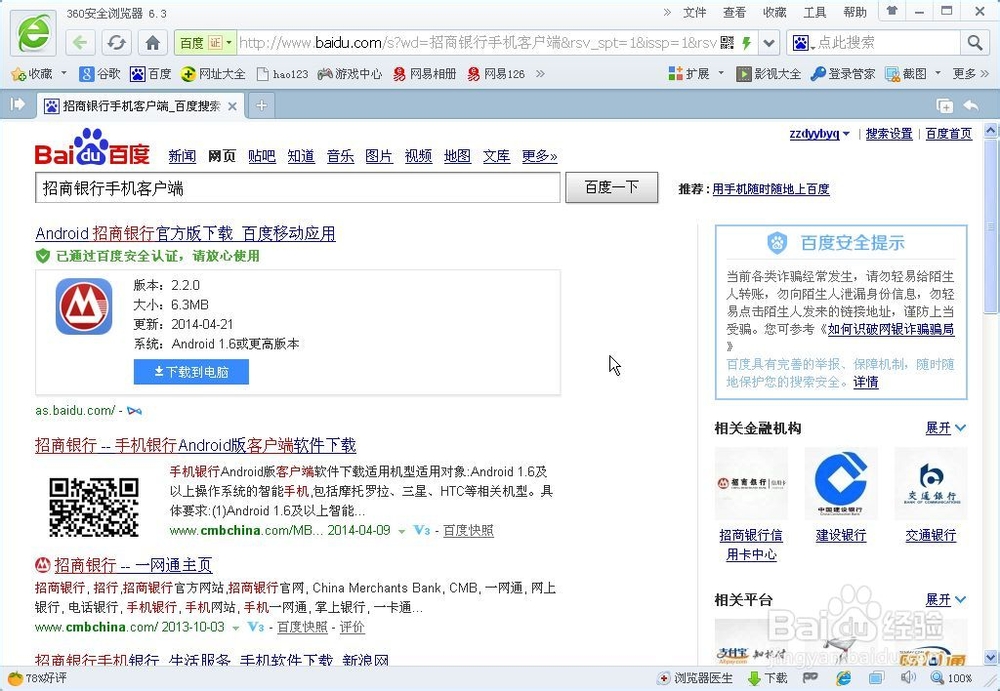Close the 招商银行手机客户端 tab
1000x691 pixels.
(x=233, y=107)
